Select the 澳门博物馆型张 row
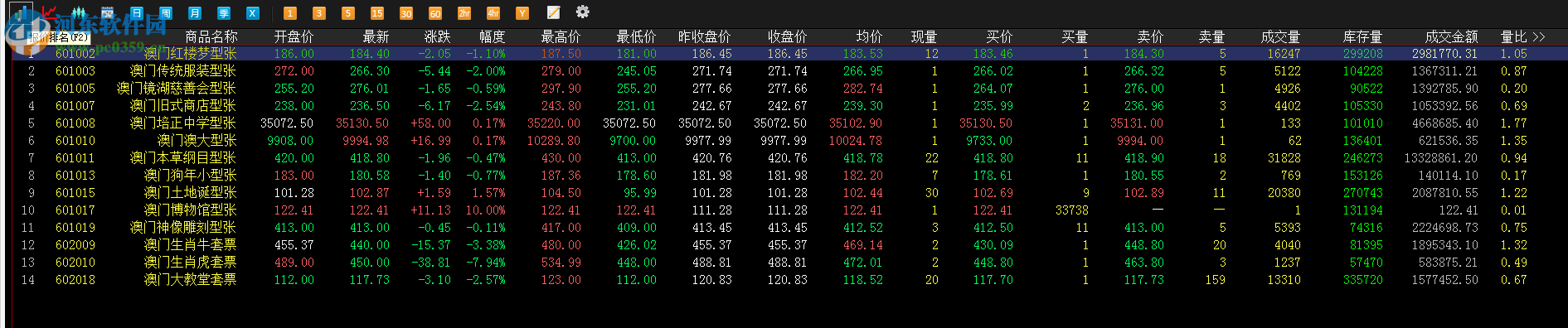 point(790,210)
